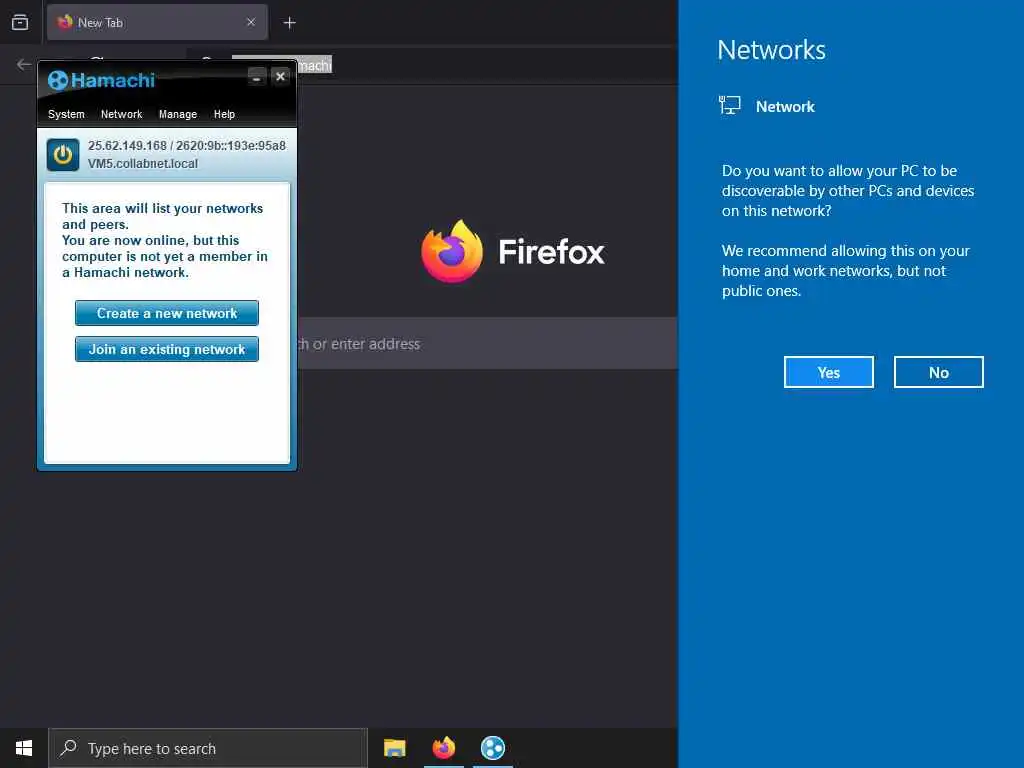
Task: Open the Hamachi Help menu
Action: 224,114
